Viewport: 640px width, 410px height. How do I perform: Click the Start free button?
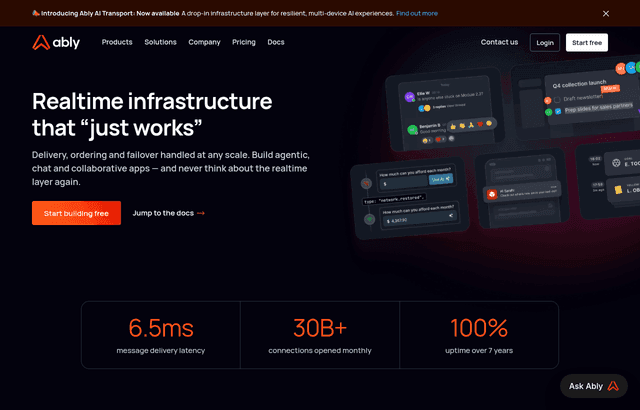587,42
